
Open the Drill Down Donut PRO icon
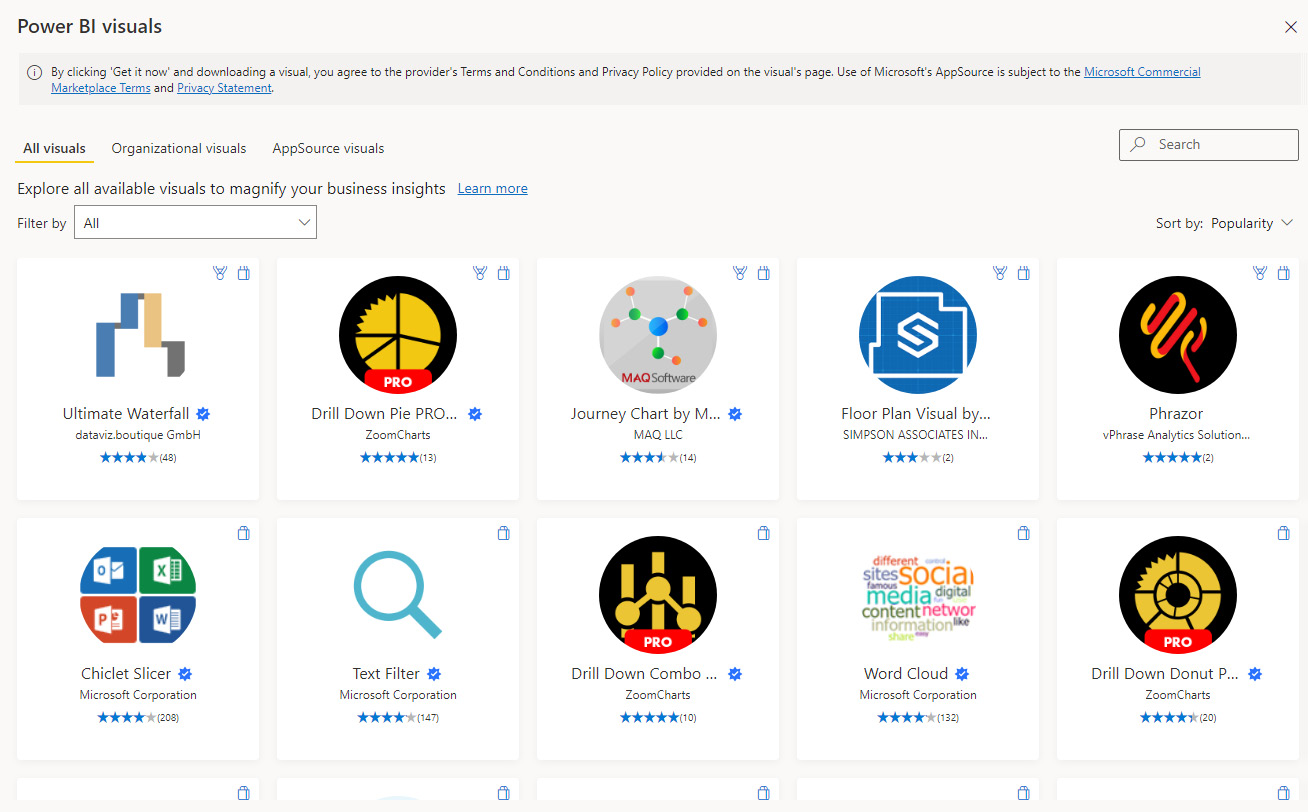[1178, 595]
